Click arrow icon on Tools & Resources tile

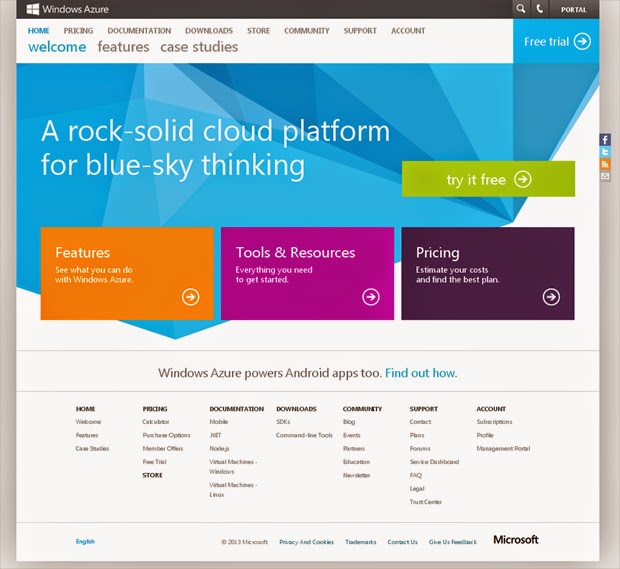coord(371,297)
